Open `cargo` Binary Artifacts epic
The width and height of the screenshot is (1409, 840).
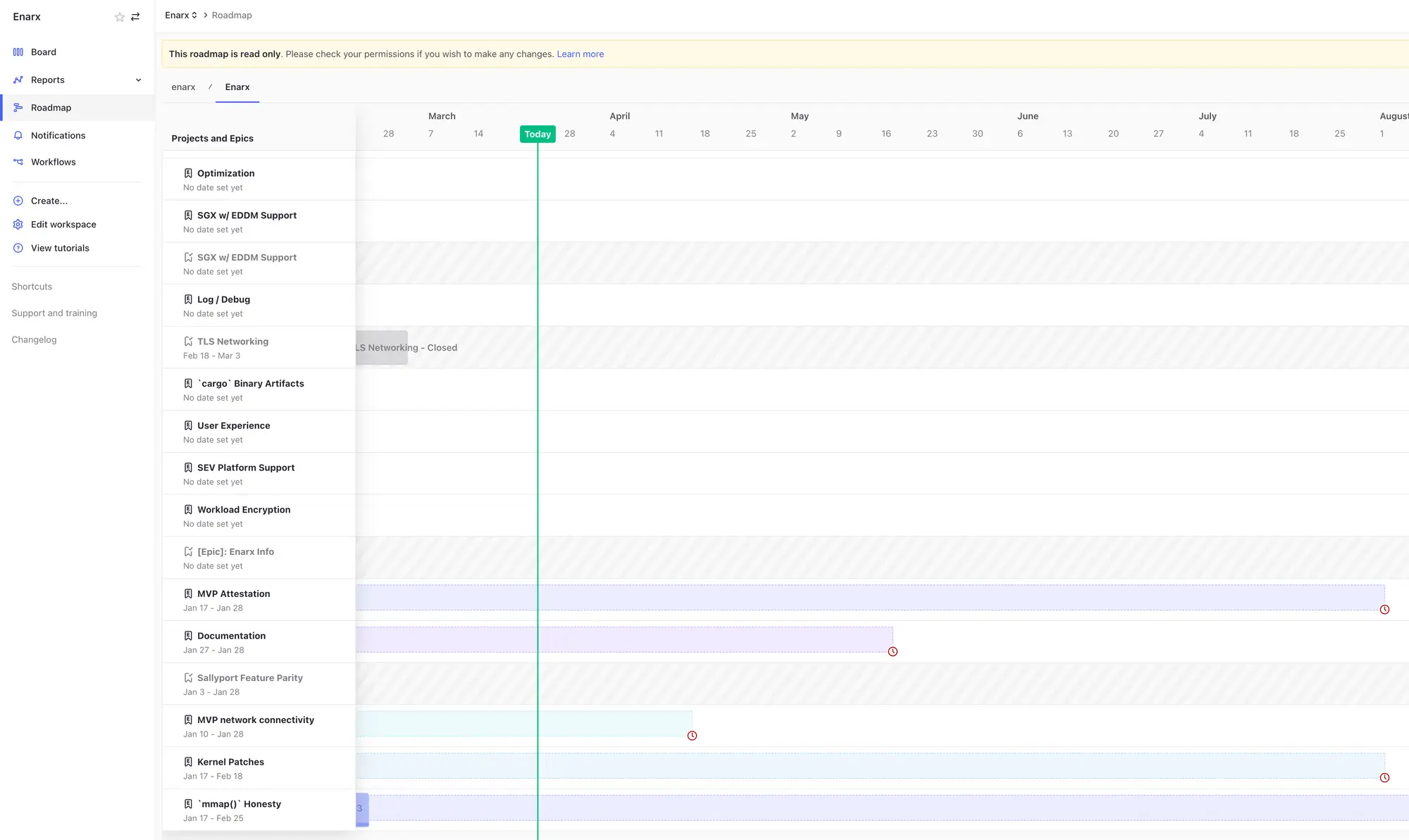pos(251,384)
